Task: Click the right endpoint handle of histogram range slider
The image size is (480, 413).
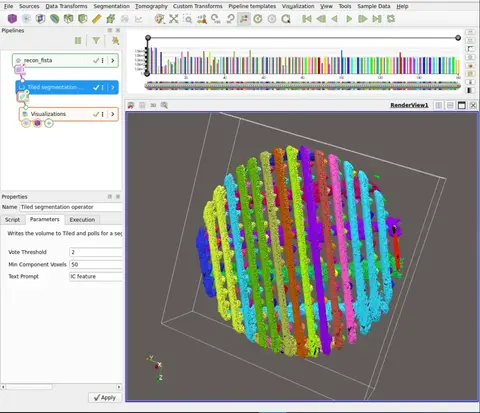Action: pos(458,38)
